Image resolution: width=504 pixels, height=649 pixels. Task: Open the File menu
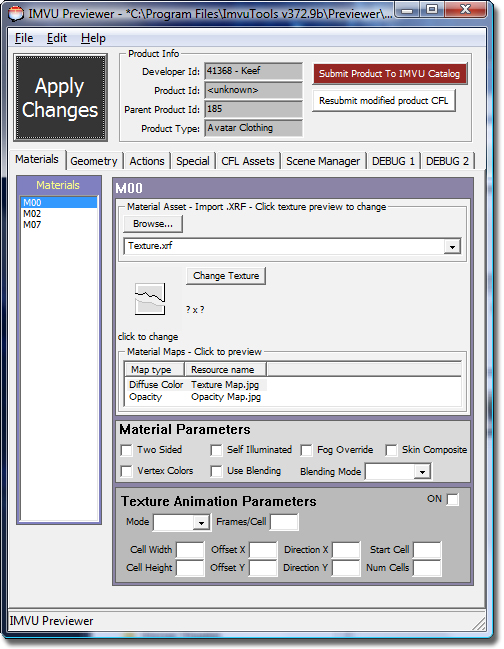(x=24, y=38)
